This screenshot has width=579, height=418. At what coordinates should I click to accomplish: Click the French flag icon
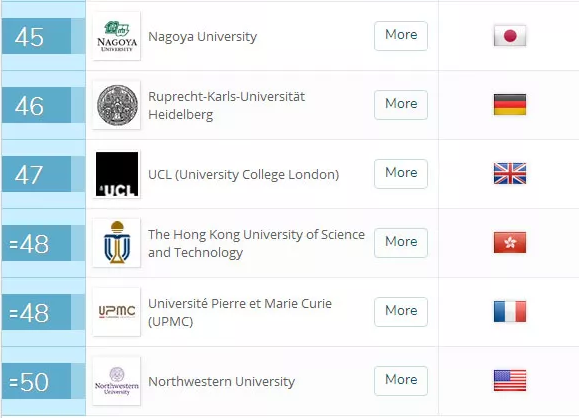coord(510,312)
